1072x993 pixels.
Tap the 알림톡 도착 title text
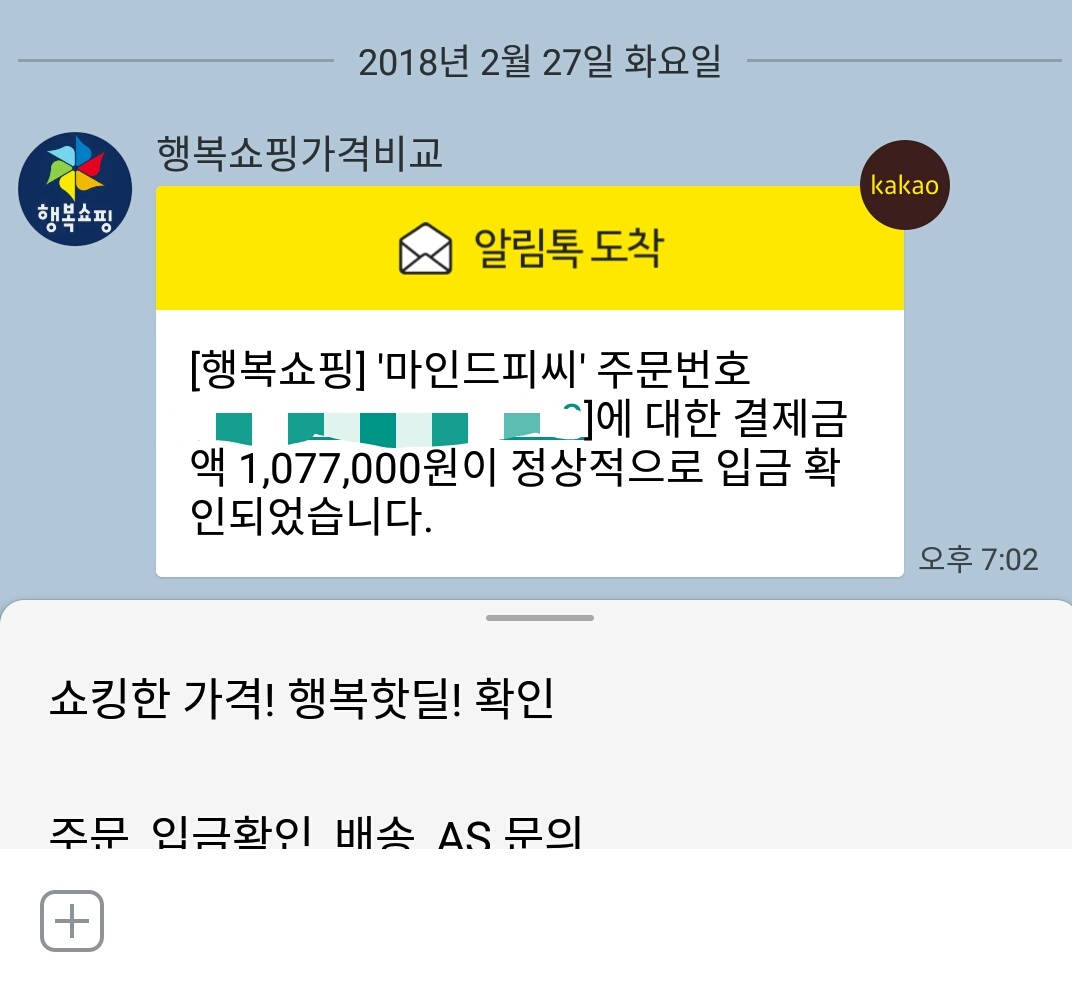(x=569, y=248)
